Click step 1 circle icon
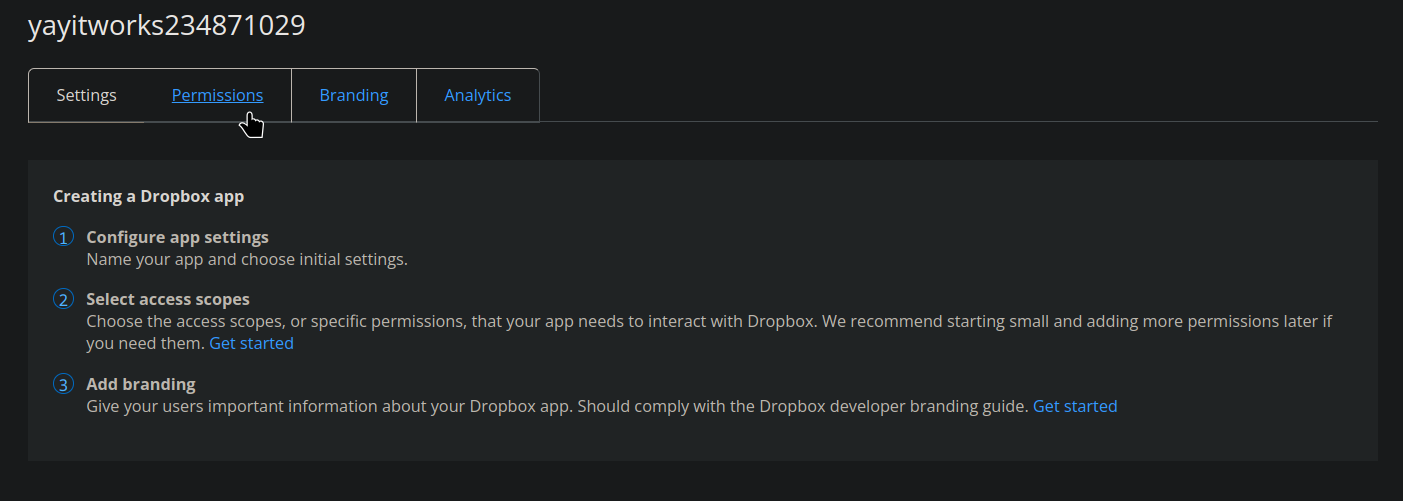Viewport: 1403px width, 501px height. [64, 238]
